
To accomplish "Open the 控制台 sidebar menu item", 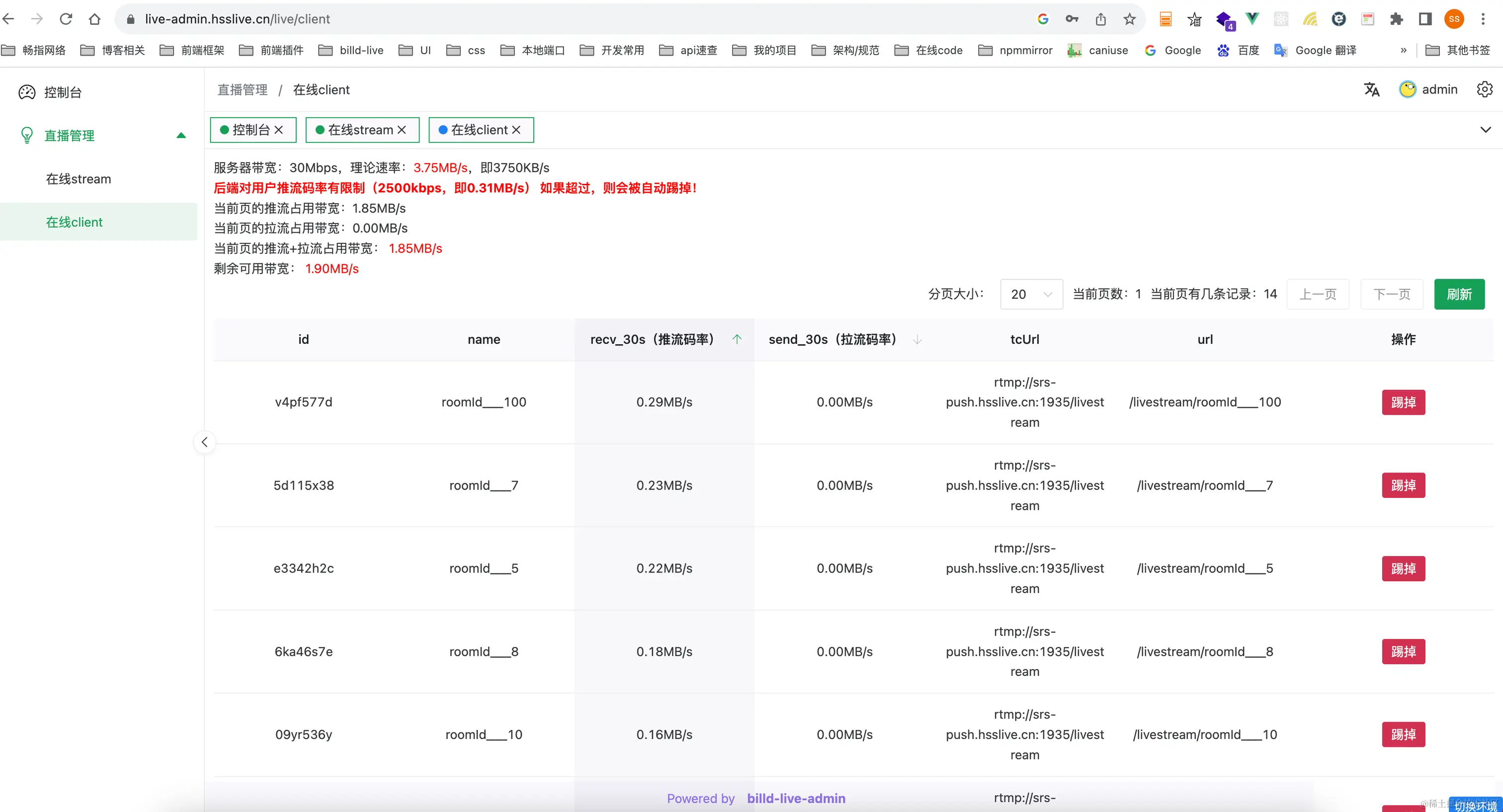I will [98, 92].
